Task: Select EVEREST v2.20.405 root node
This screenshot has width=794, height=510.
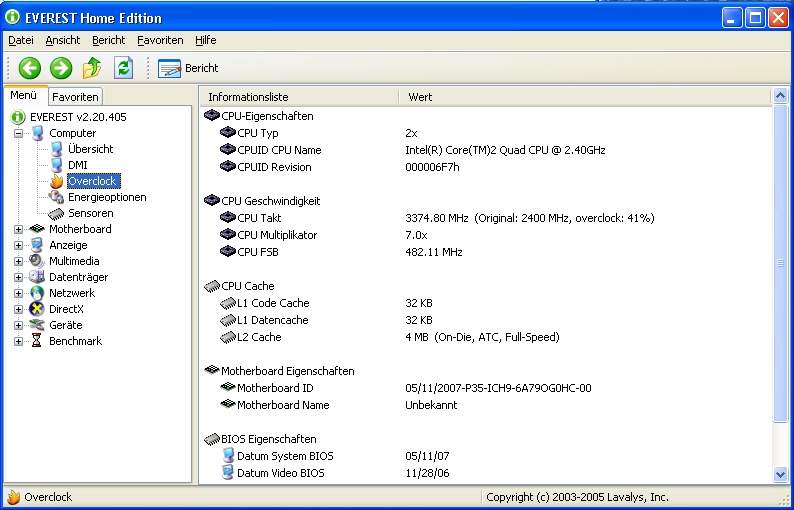Action: (x=78, y=117)
